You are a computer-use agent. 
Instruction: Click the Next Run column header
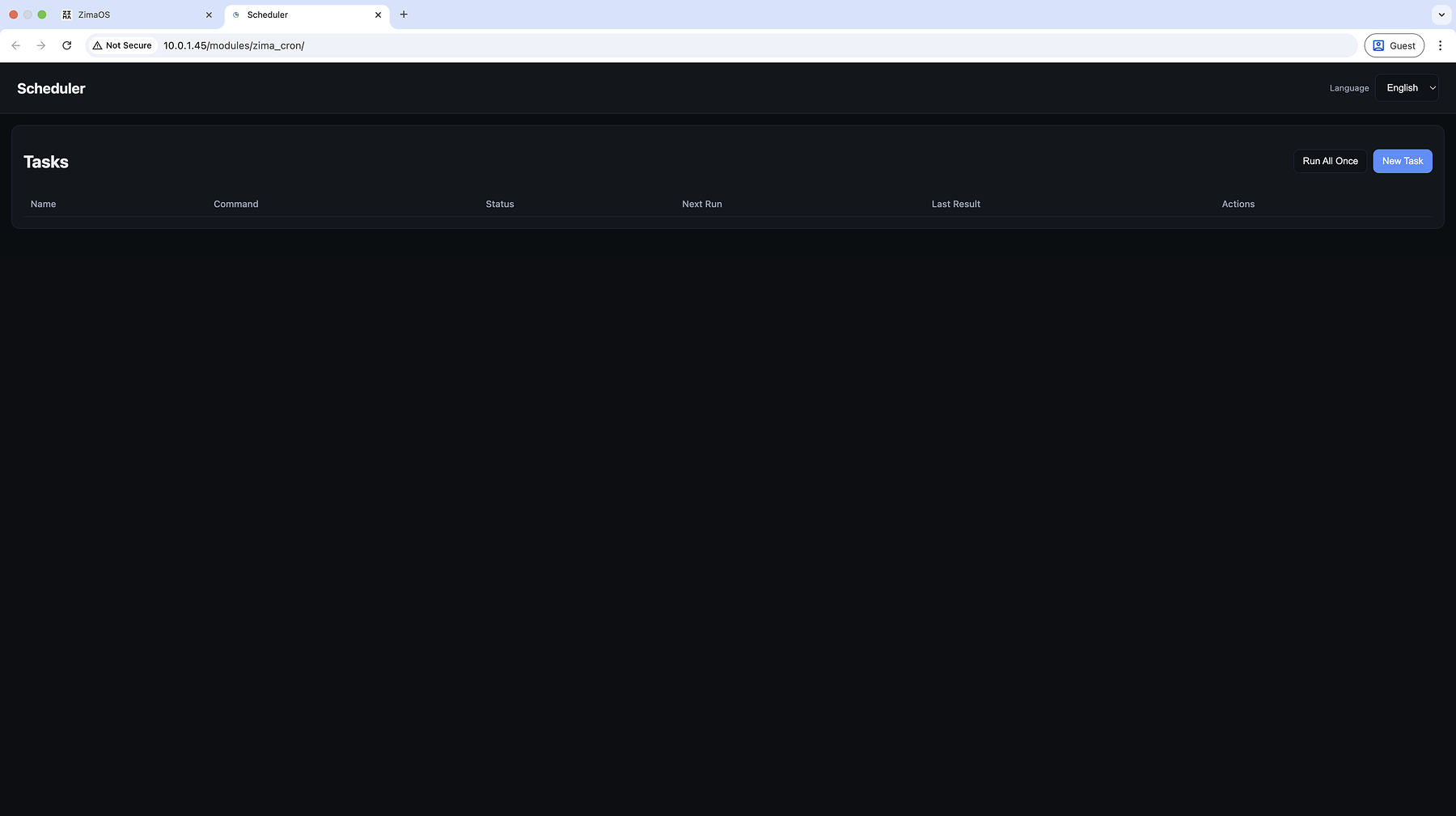701,204
